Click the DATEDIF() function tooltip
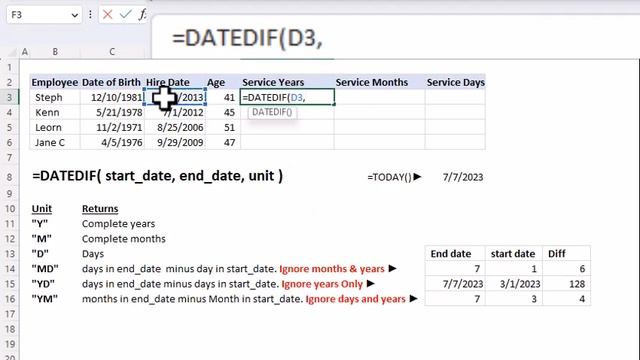 pos(272,112)
